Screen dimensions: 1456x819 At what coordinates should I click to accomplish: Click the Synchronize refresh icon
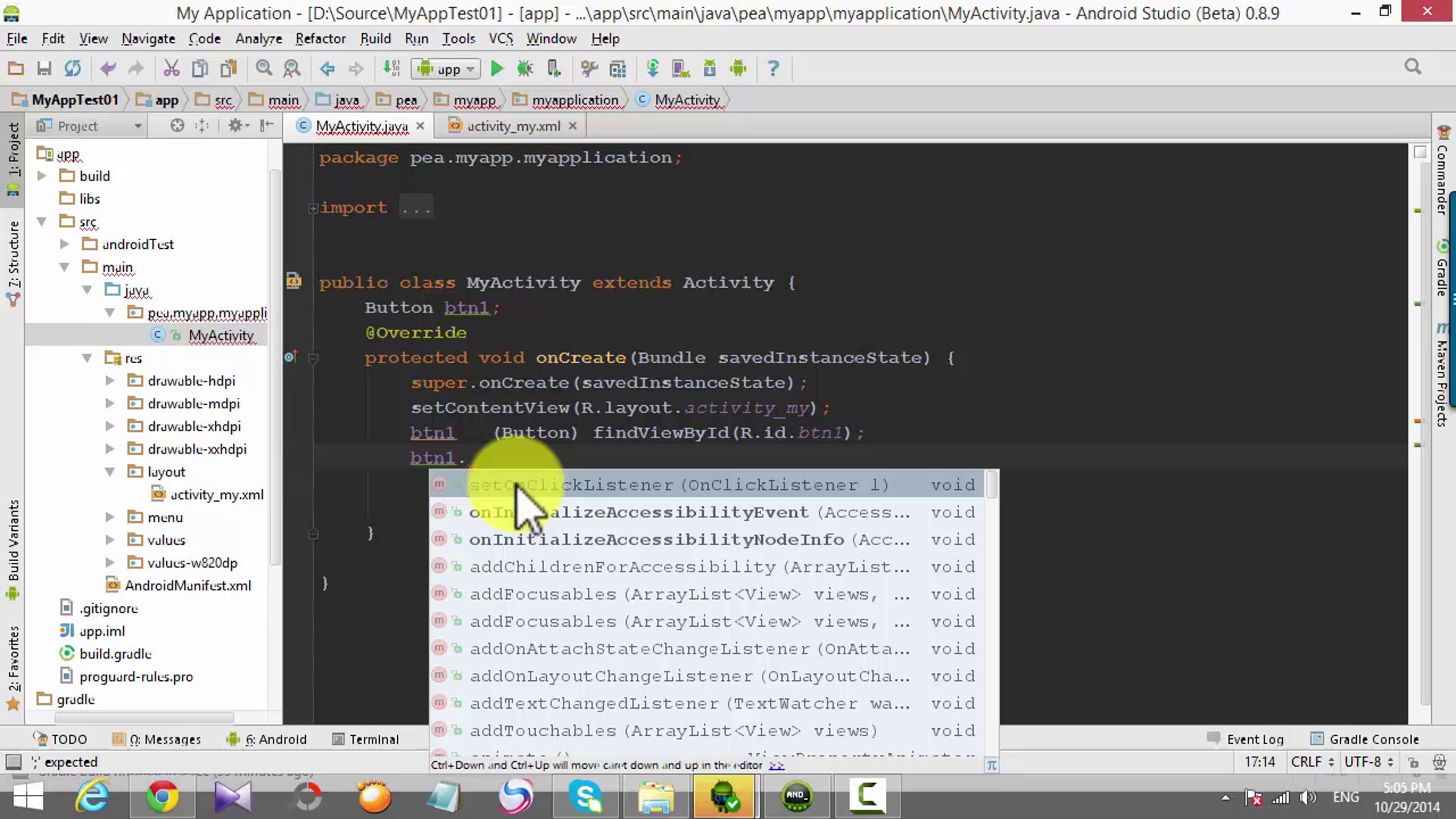(73, 69)
